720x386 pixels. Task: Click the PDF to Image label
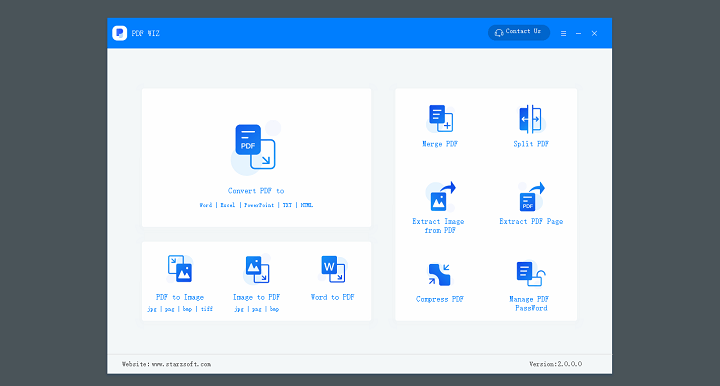[x=180, y=297]
